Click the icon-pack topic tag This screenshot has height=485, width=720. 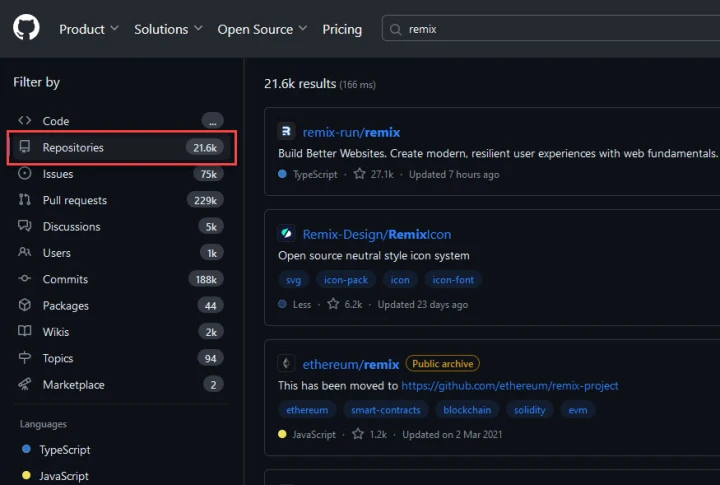coord(346,280)
